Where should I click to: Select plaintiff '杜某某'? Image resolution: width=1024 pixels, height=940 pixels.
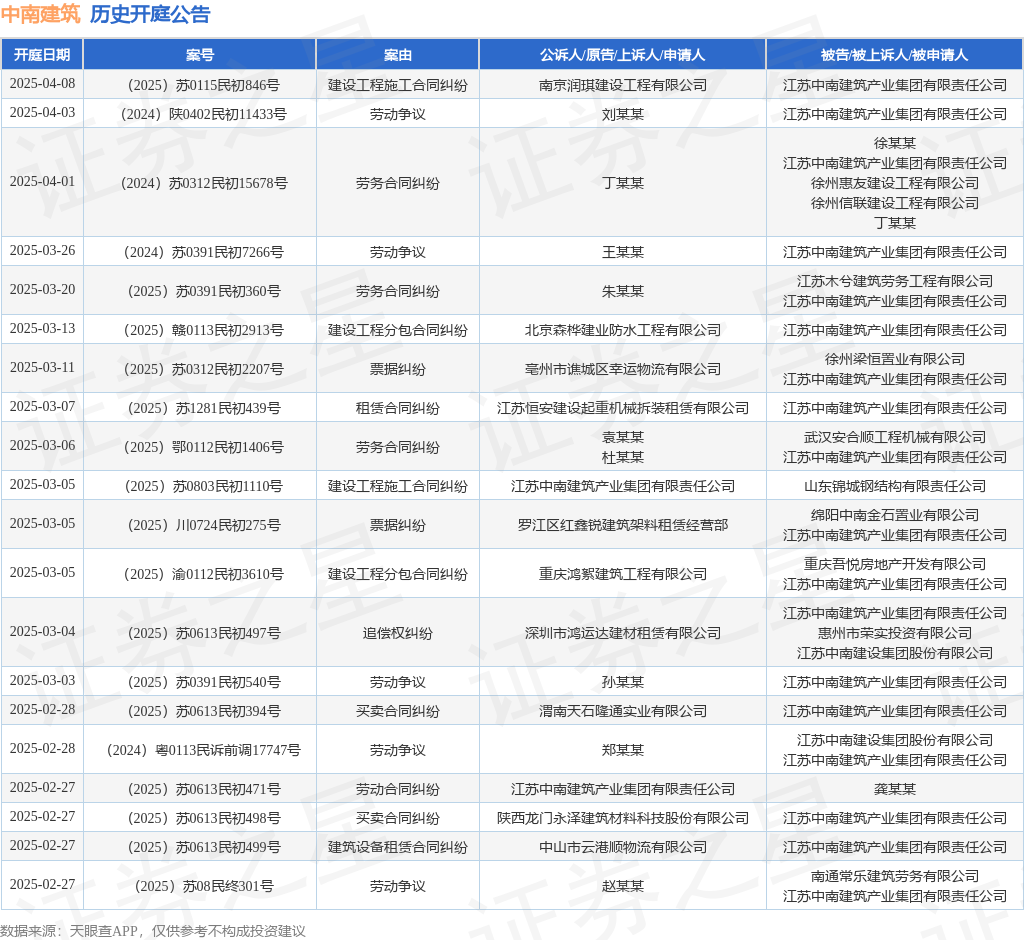click(622, 457)
